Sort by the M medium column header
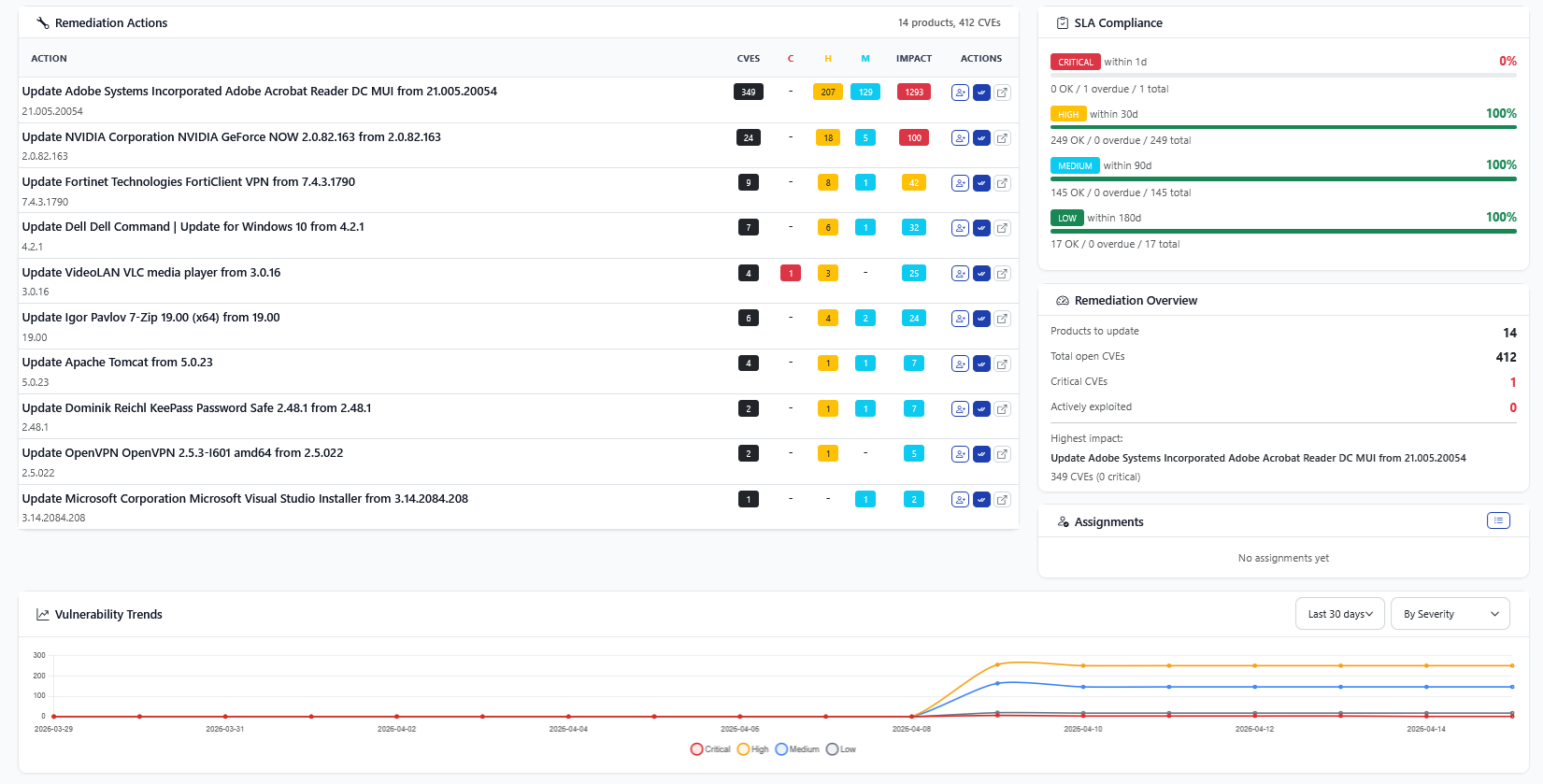Viewport: 1543px width, 784px height. (865, 59)
